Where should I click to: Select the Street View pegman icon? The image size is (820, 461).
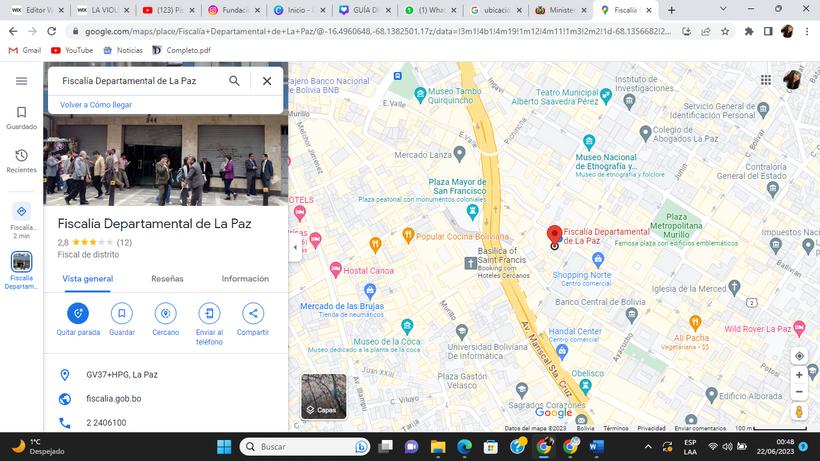coord(799,411)
